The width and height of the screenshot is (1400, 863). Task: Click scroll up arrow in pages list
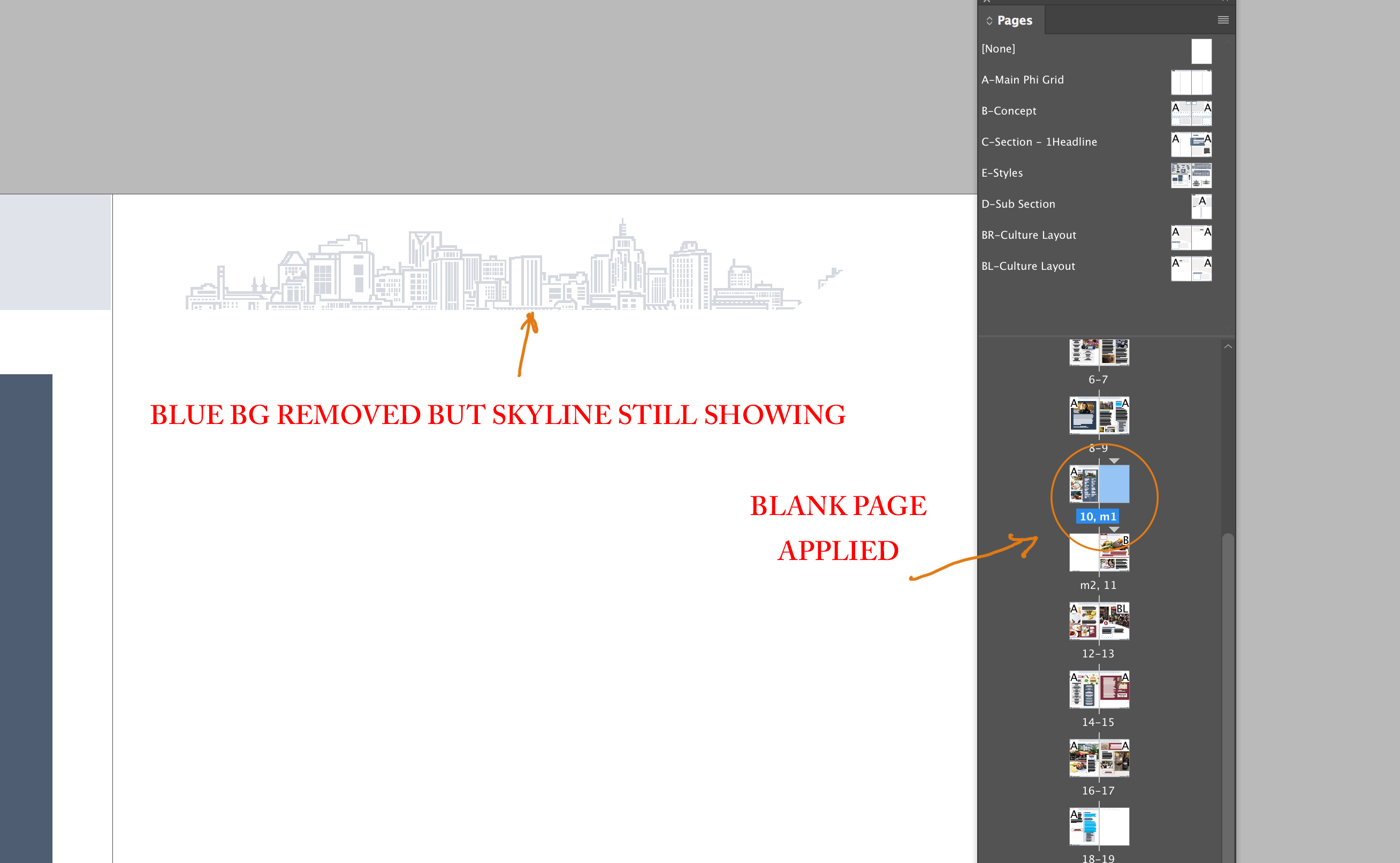pyautogui.click(x=1228, y=346)
